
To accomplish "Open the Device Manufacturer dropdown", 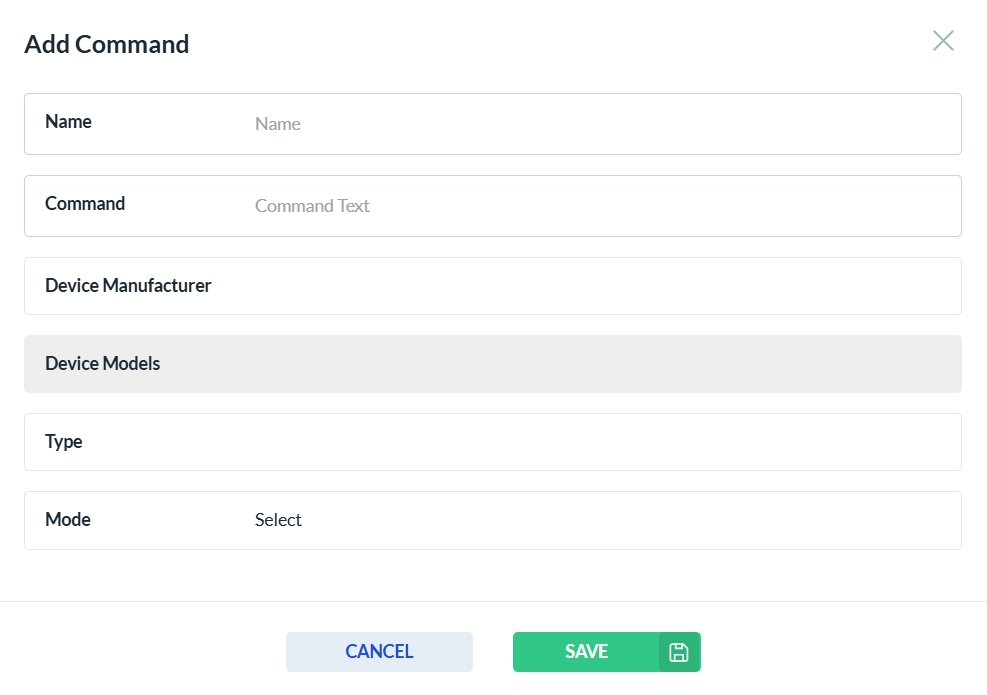I will (600, 286).
